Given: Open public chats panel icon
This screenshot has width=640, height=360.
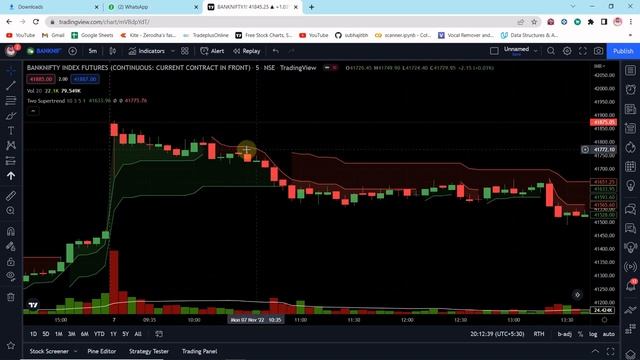Looking at the screenshot, I should tap(630, 209).
